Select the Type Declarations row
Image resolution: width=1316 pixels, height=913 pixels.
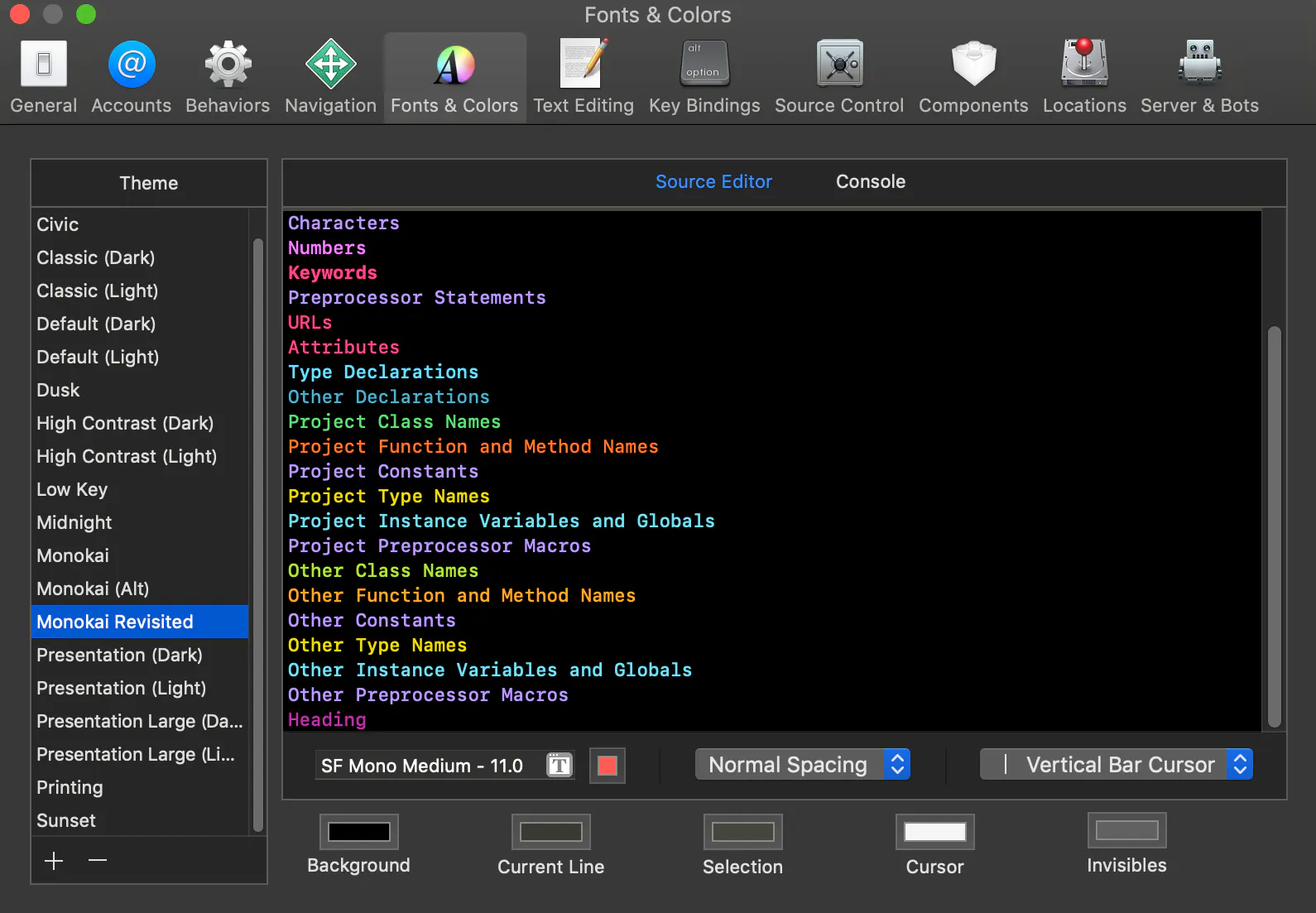[x=773, y=372]
